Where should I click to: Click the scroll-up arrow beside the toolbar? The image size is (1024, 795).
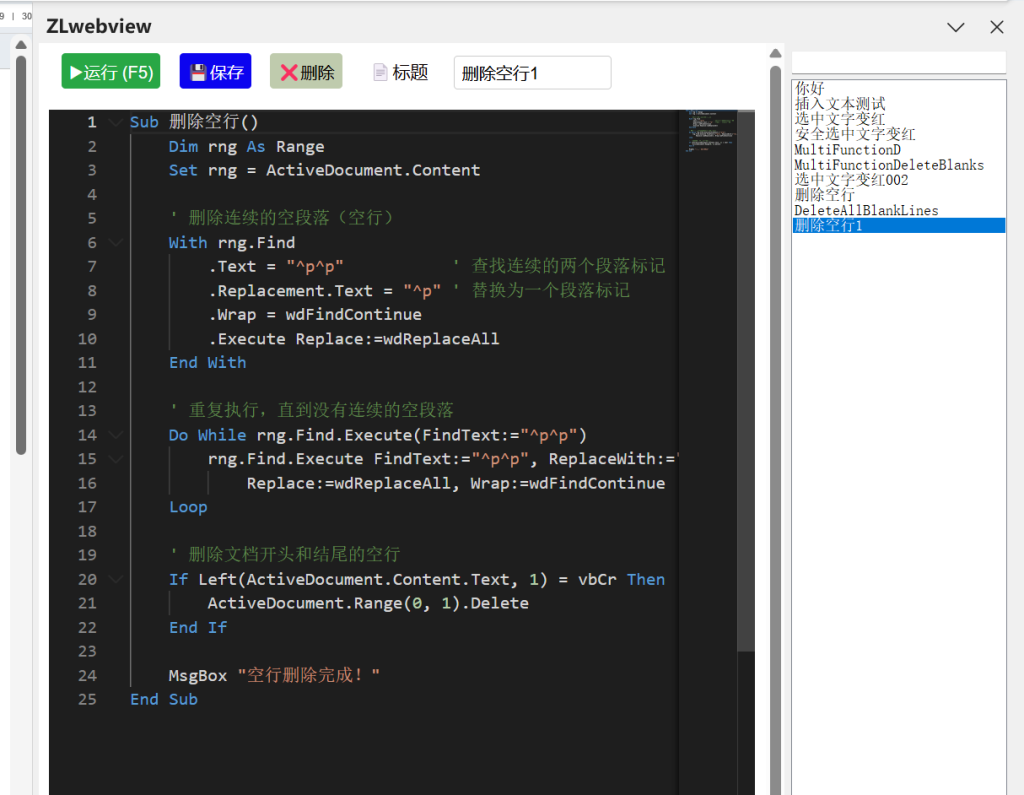click(x=775, y=54)
